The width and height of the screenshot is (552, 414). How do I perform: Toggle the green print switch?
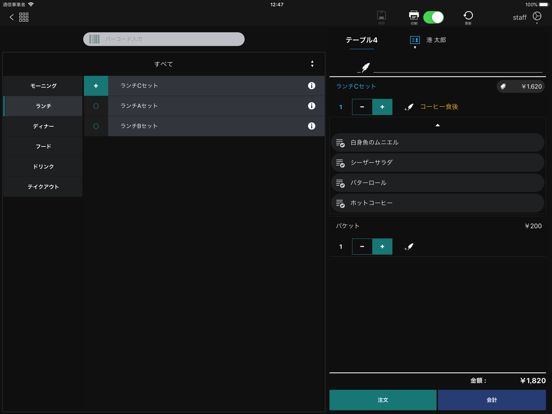[433, 17]
